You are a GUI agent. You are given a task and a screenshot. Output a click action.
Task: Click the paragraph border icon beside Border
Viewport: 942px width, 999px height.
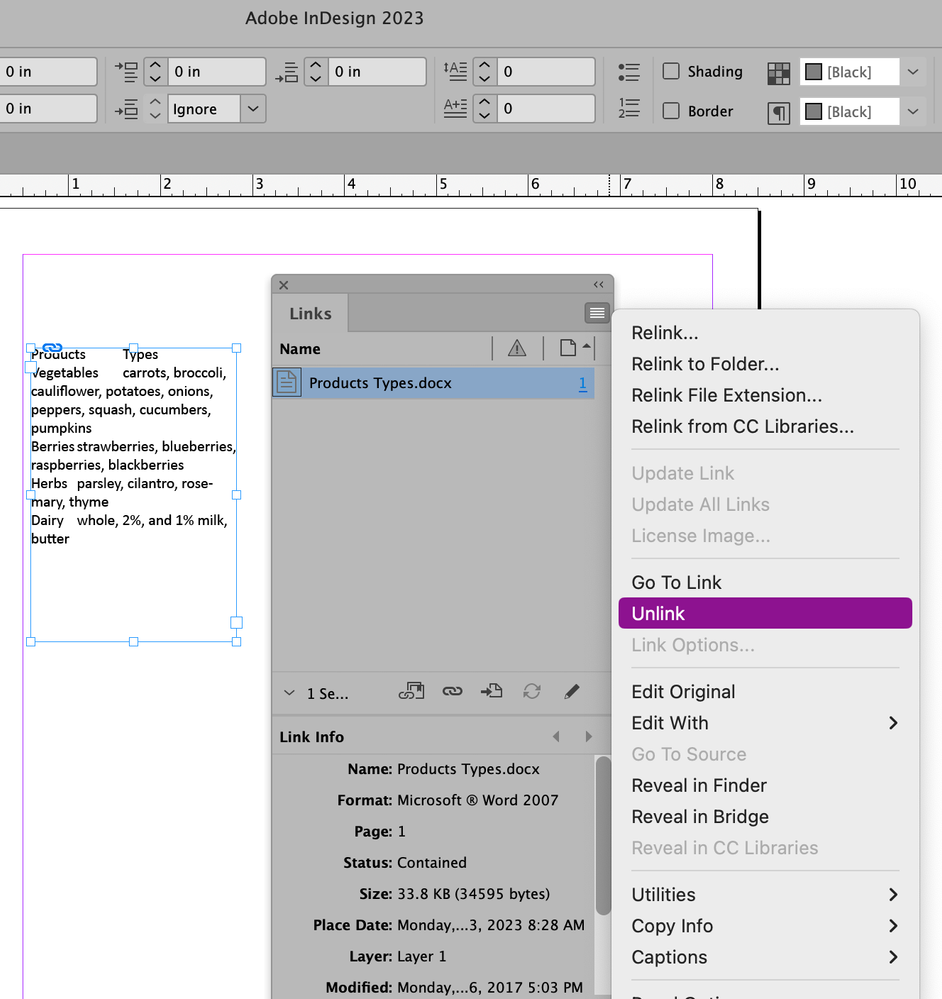(x=778, y=113)
